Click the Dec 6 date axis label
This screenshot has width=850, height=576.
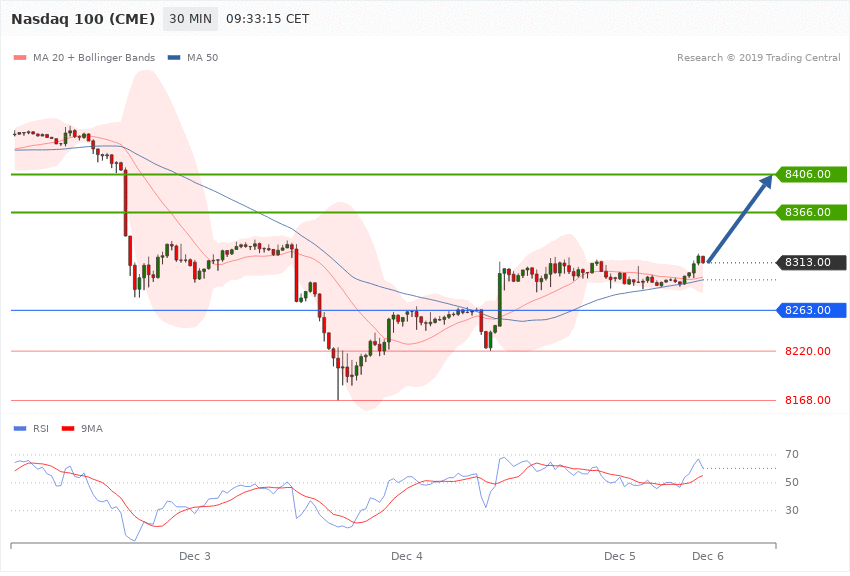[x=708, y=556]
